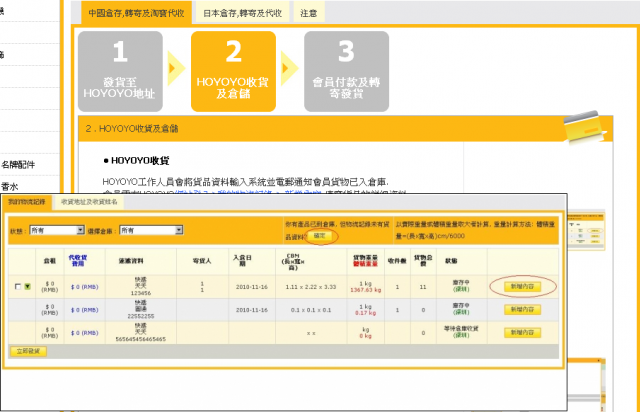Open the small table thumbnail behind the popup
Viewport: 640px width, 412px height.
pyautogui.click(x=585, y=231)
